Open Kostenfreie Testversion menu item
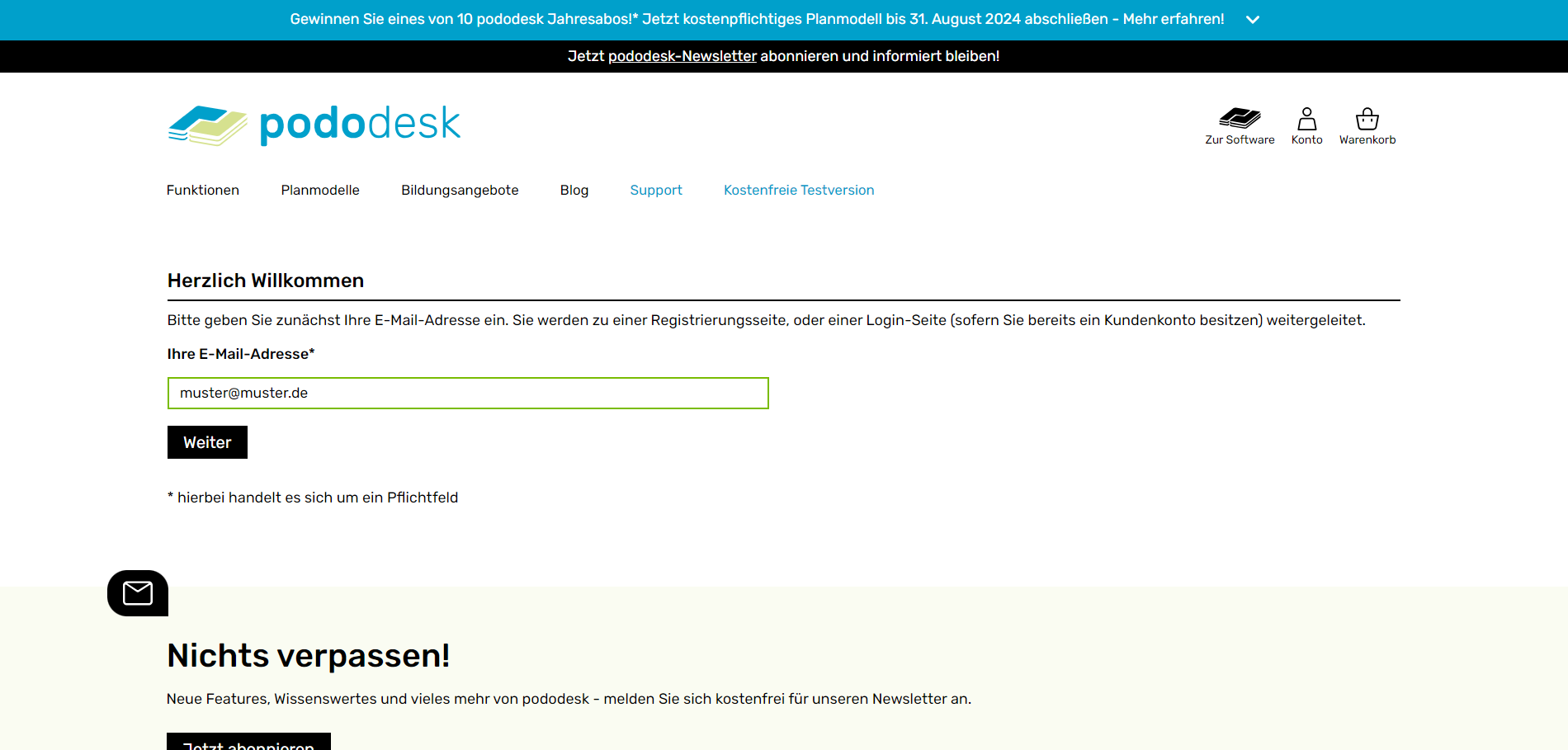1568x750 pixels. 799,190
